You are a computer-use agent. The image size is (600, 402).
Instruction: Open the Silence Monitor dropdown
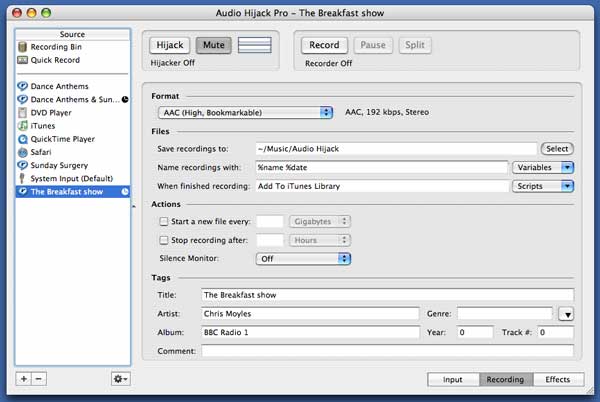(x=303, y=259)
